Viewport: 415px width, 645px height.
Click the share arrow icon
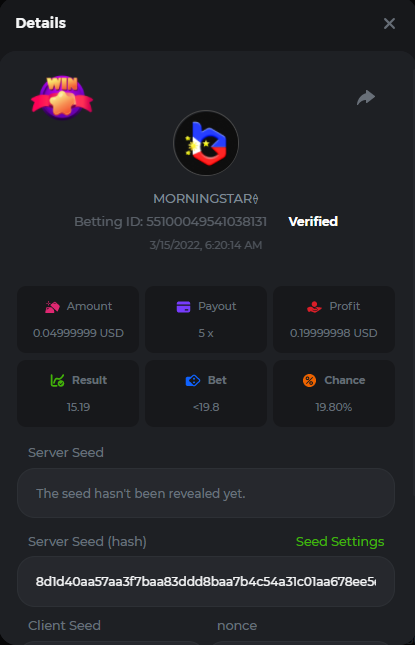pyautogui.click(x=366, y=97)
